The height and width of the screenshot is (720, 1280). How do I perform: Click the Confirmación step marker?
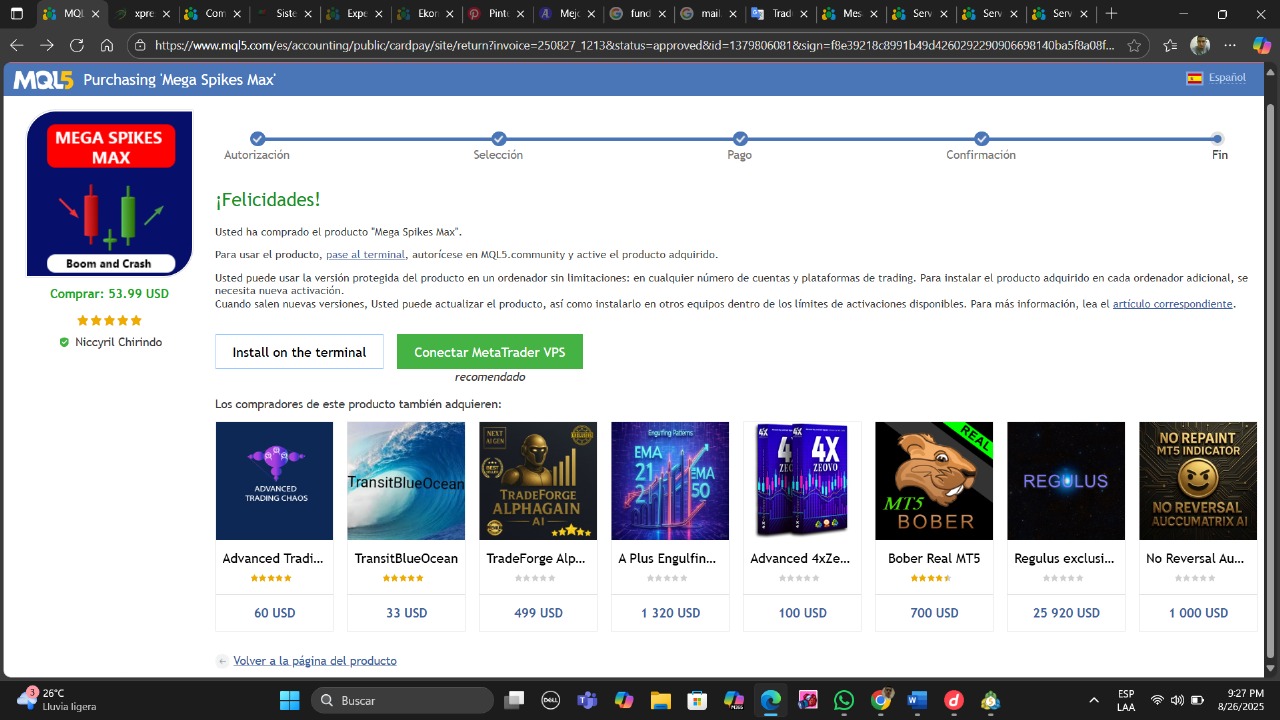982,139
